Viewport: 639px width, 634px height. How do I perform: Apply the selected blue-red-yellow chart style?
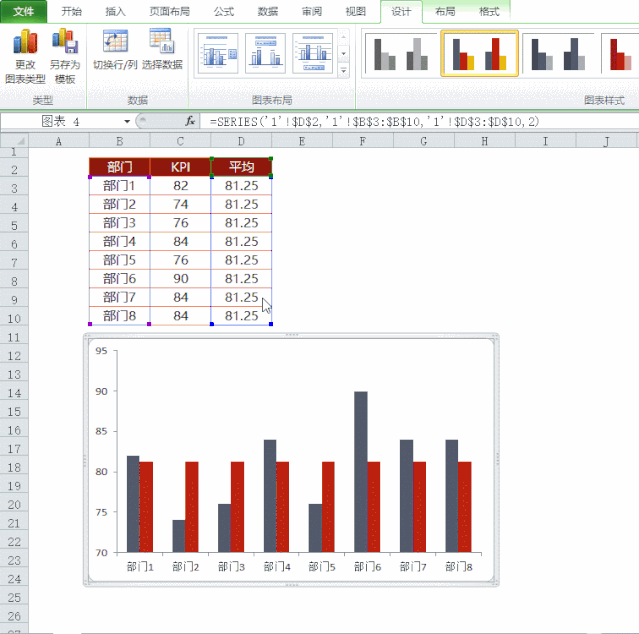[479, 53]
